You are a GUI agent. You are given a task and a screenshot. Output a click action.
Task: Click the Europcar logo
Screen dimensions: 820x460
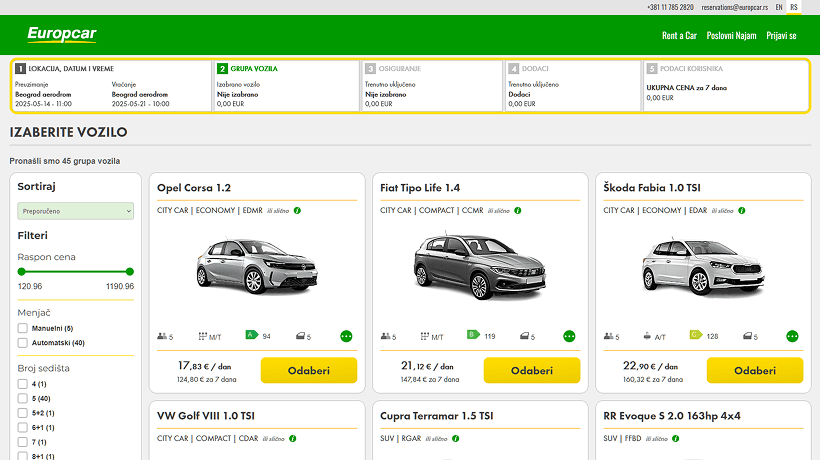62,34
